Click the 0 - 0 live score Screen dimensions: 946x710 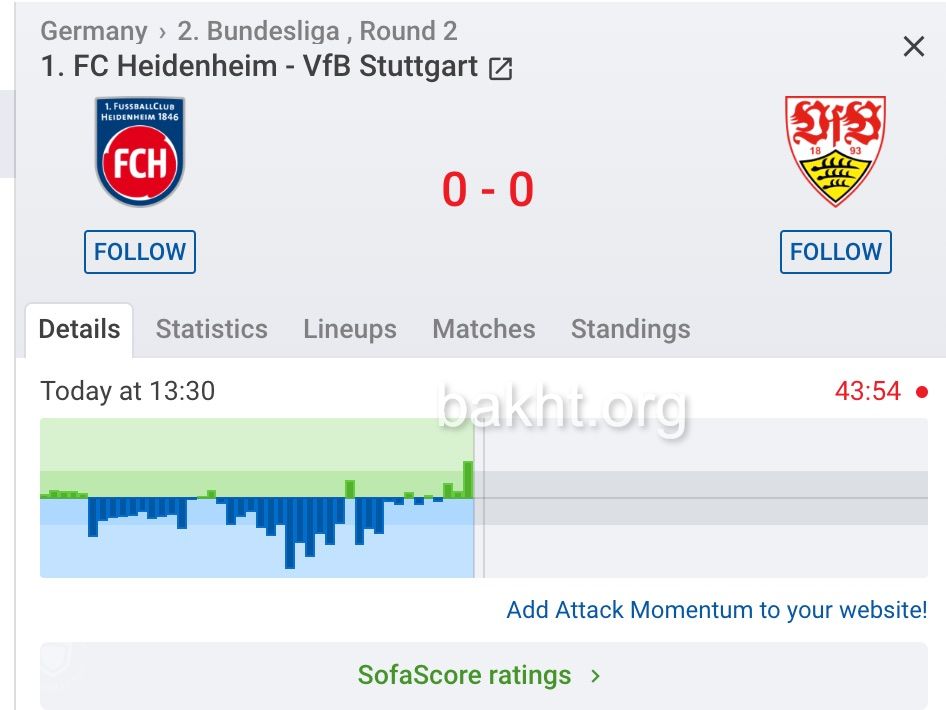point(488,189)
